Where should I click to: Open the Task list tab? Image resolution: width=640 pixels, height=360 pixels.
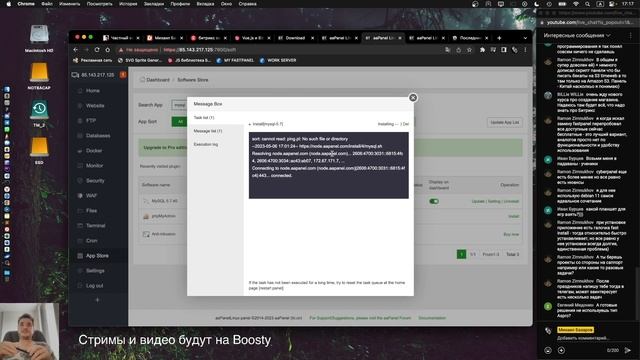[x=204, y=118]
